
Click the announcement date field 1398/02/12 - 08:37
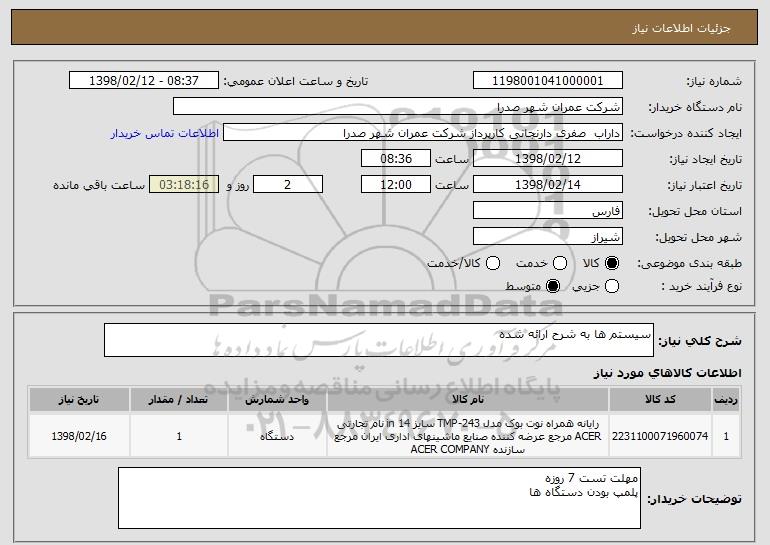[x=144, y=81]
